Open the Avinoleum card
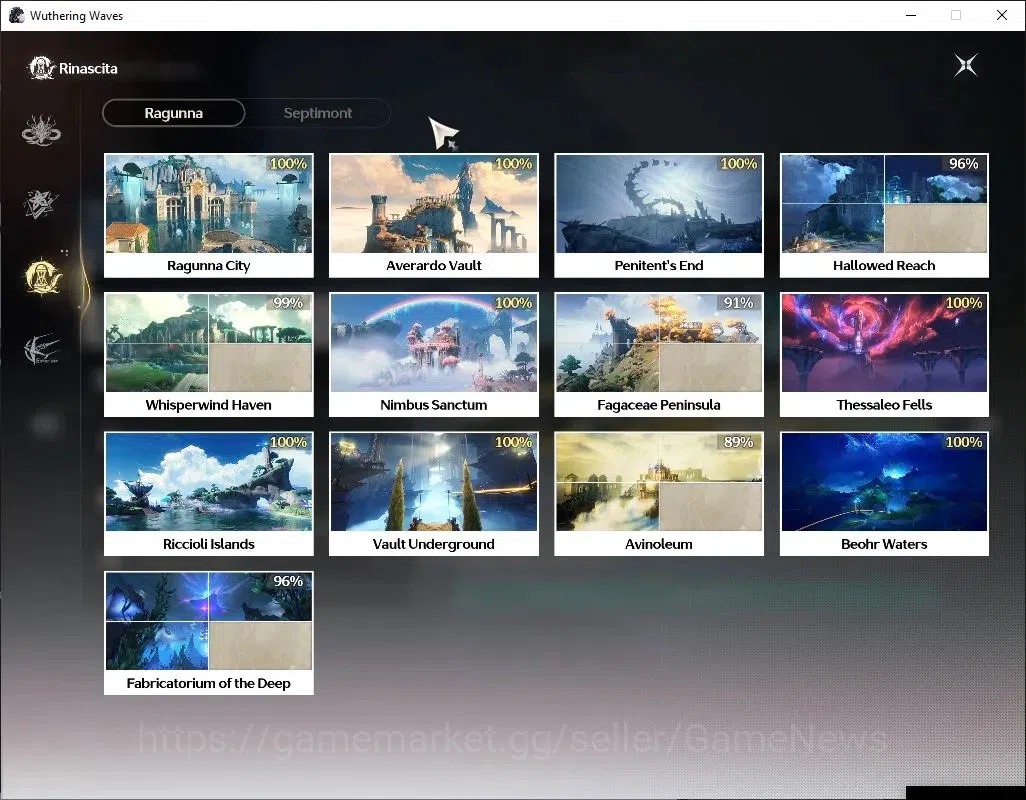 point(659,494)
